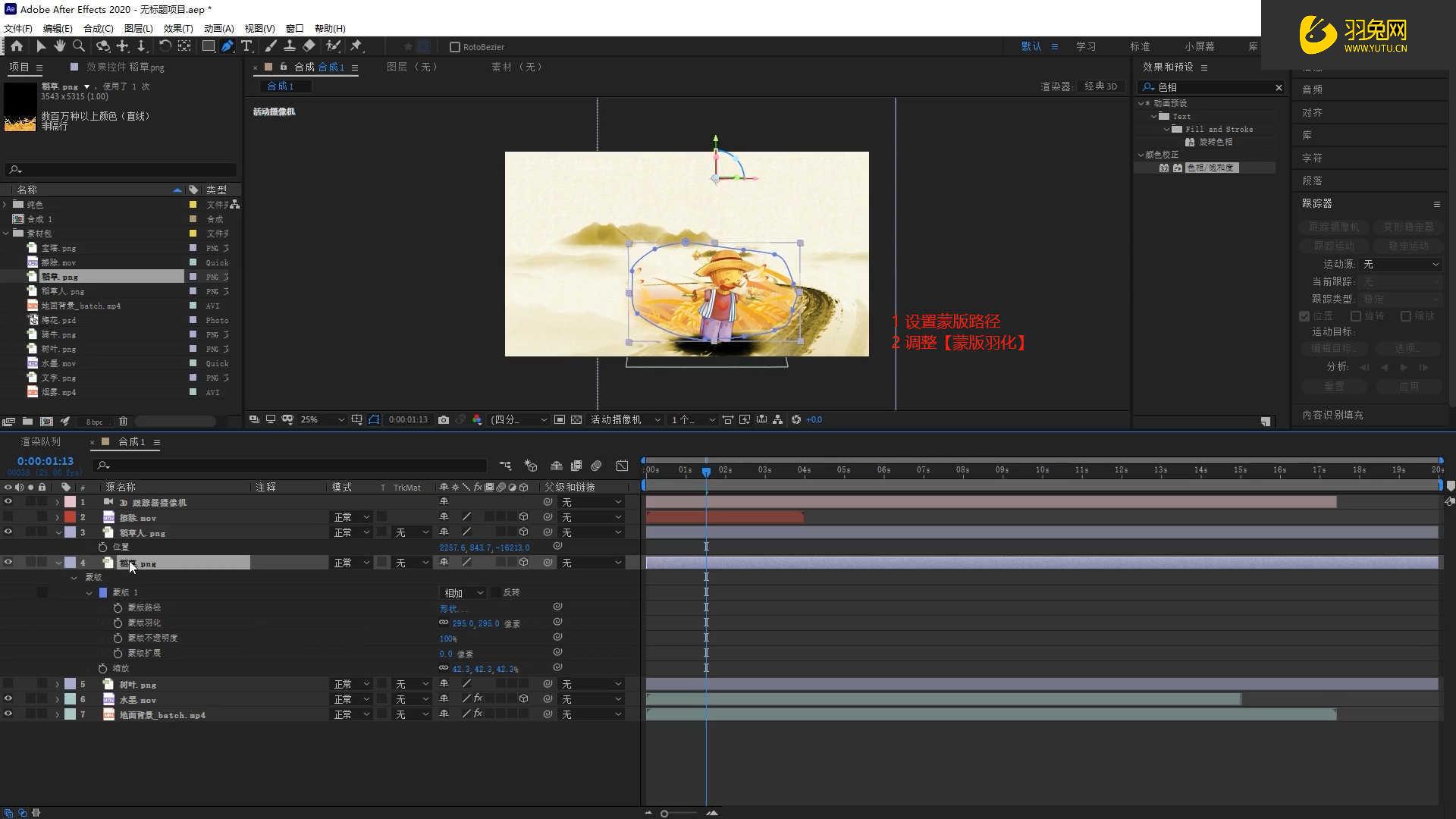Toggle mask and shape path visibility
The image size is (1456, 819).
(x=374, y=419)
